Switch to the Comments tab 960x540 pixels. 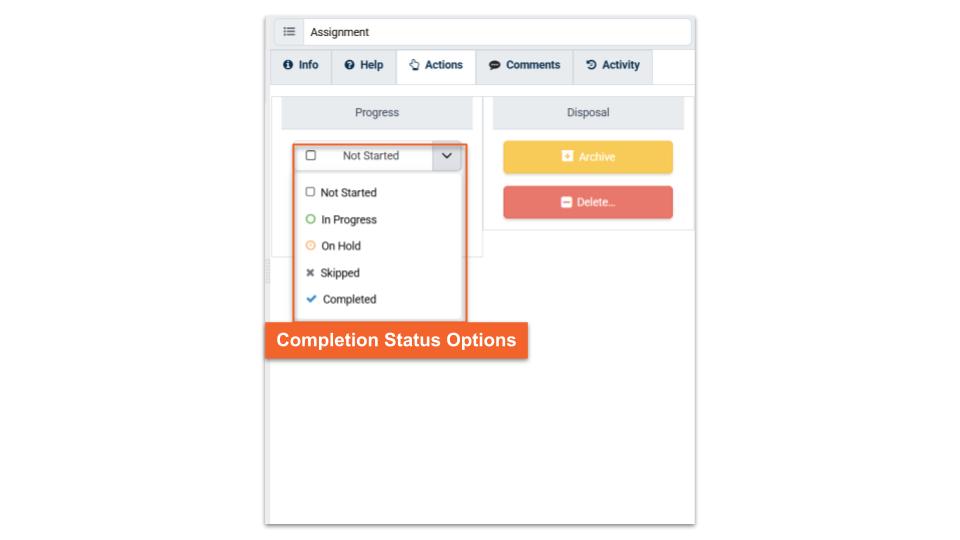coord(524,65)
